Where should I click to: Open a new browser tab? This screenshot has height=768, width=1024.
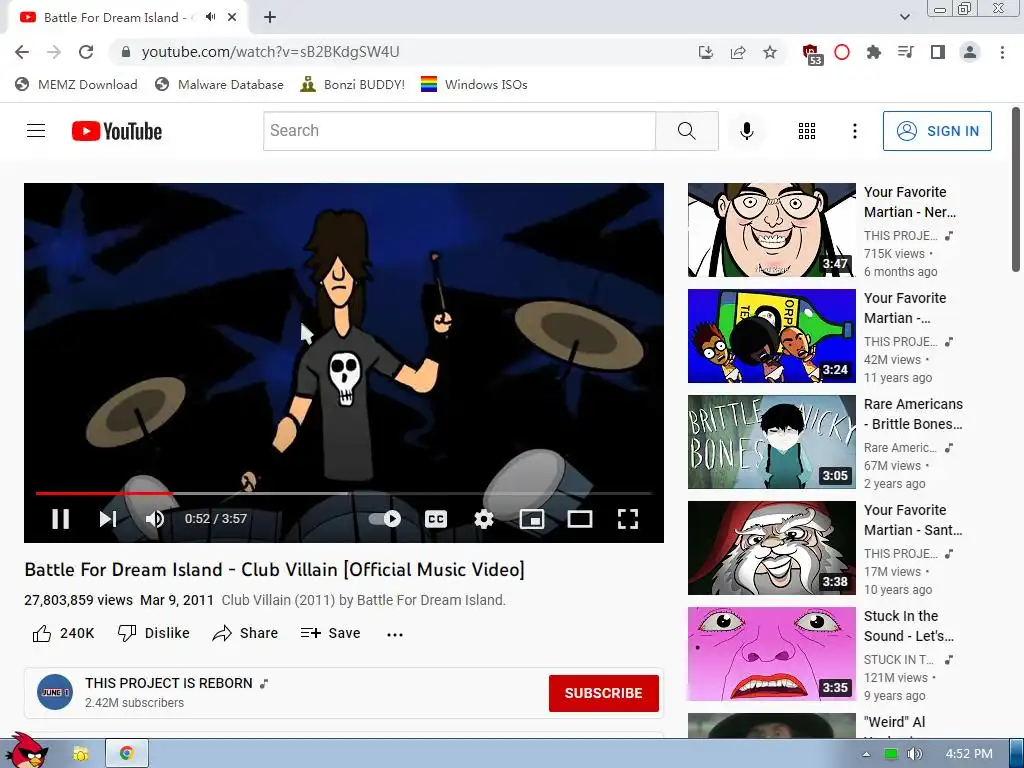tap(270, 17)
